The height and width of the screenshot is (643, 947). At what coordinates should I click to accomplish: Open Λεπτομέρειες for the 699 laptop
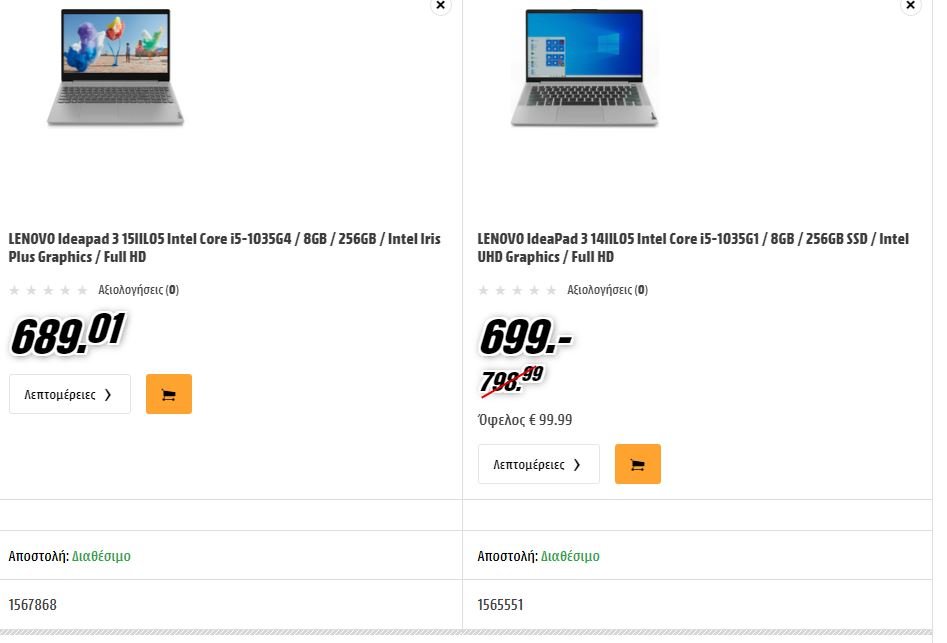pyautogui.click(x=539, y=464)
